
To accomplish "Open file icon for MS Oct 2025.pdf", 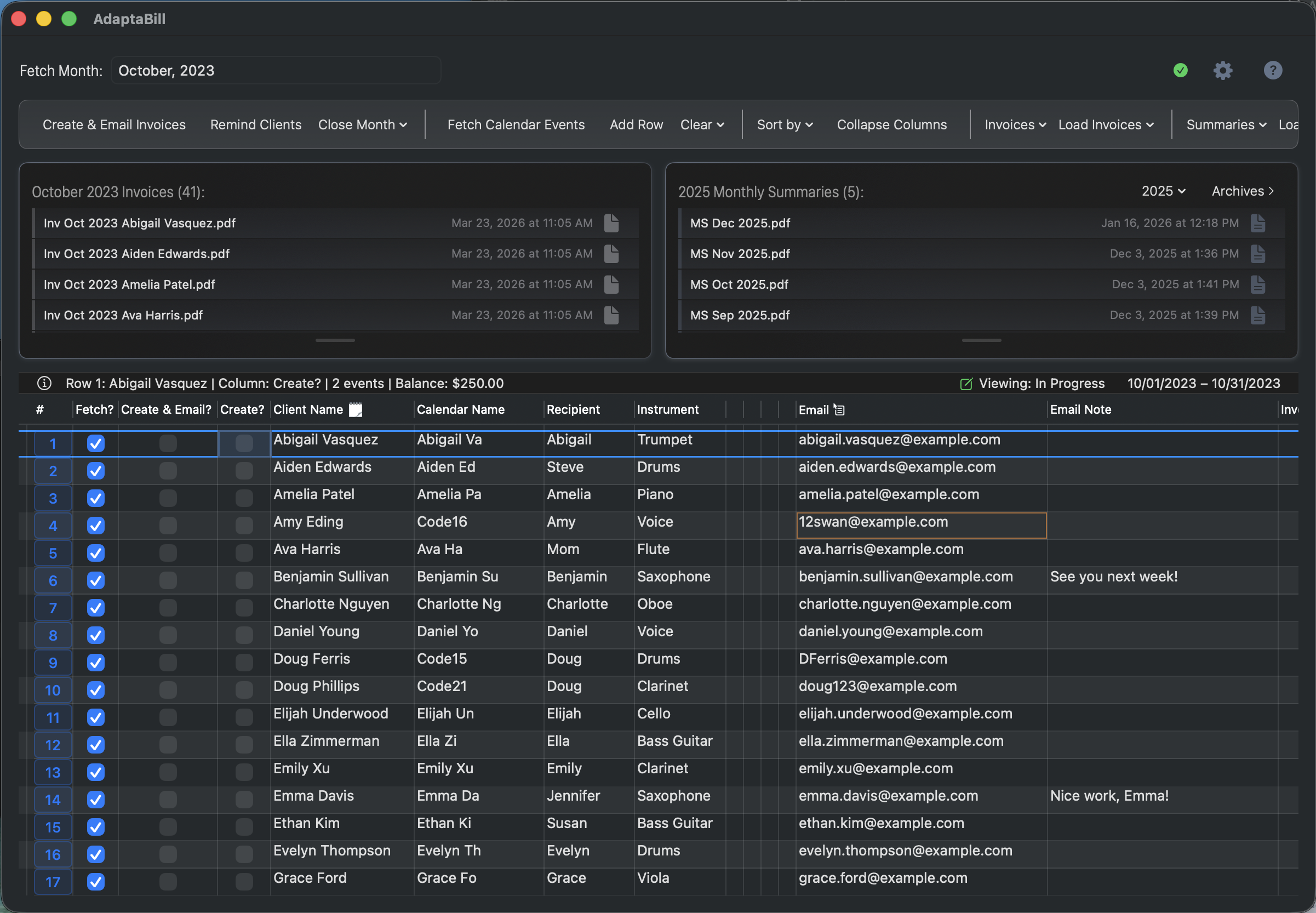I will click(x=1258, y=284).
